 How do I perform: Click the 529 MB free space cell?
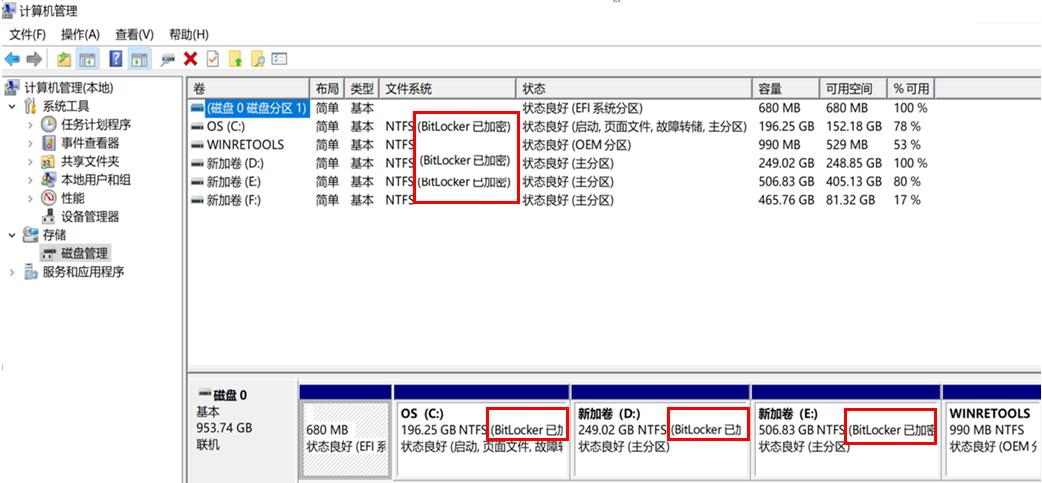pos(847,145)
